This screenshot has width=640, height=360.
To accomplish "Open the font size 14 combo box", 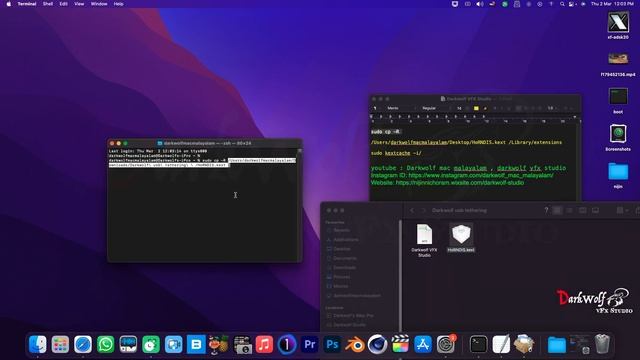I will point(461,108).
